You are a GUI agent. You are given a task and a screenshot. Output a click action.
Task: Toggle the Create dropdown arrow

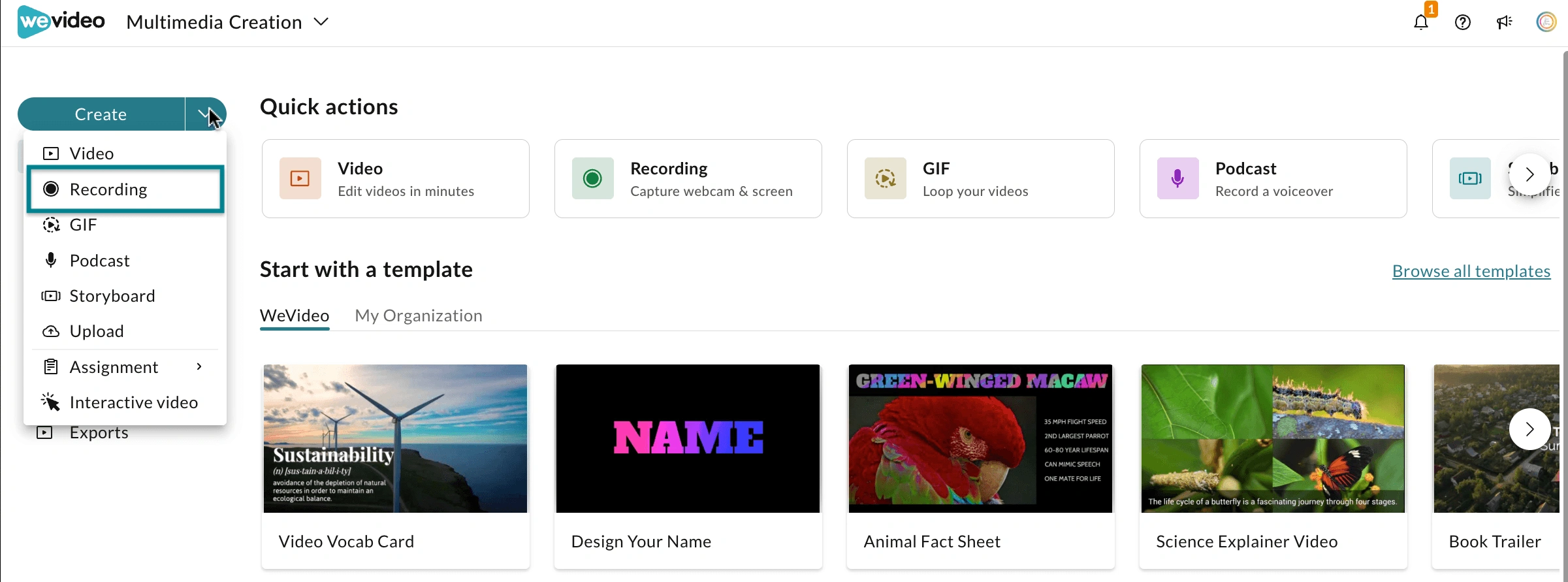point(206,114)
